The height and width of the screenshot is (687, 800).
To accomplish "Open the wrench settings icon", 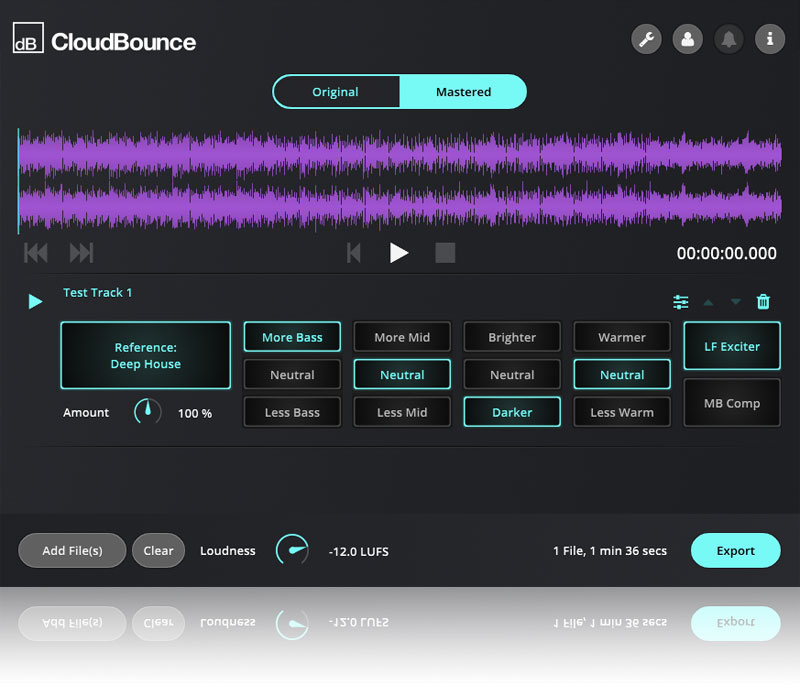I will click(x=647, y=39).
